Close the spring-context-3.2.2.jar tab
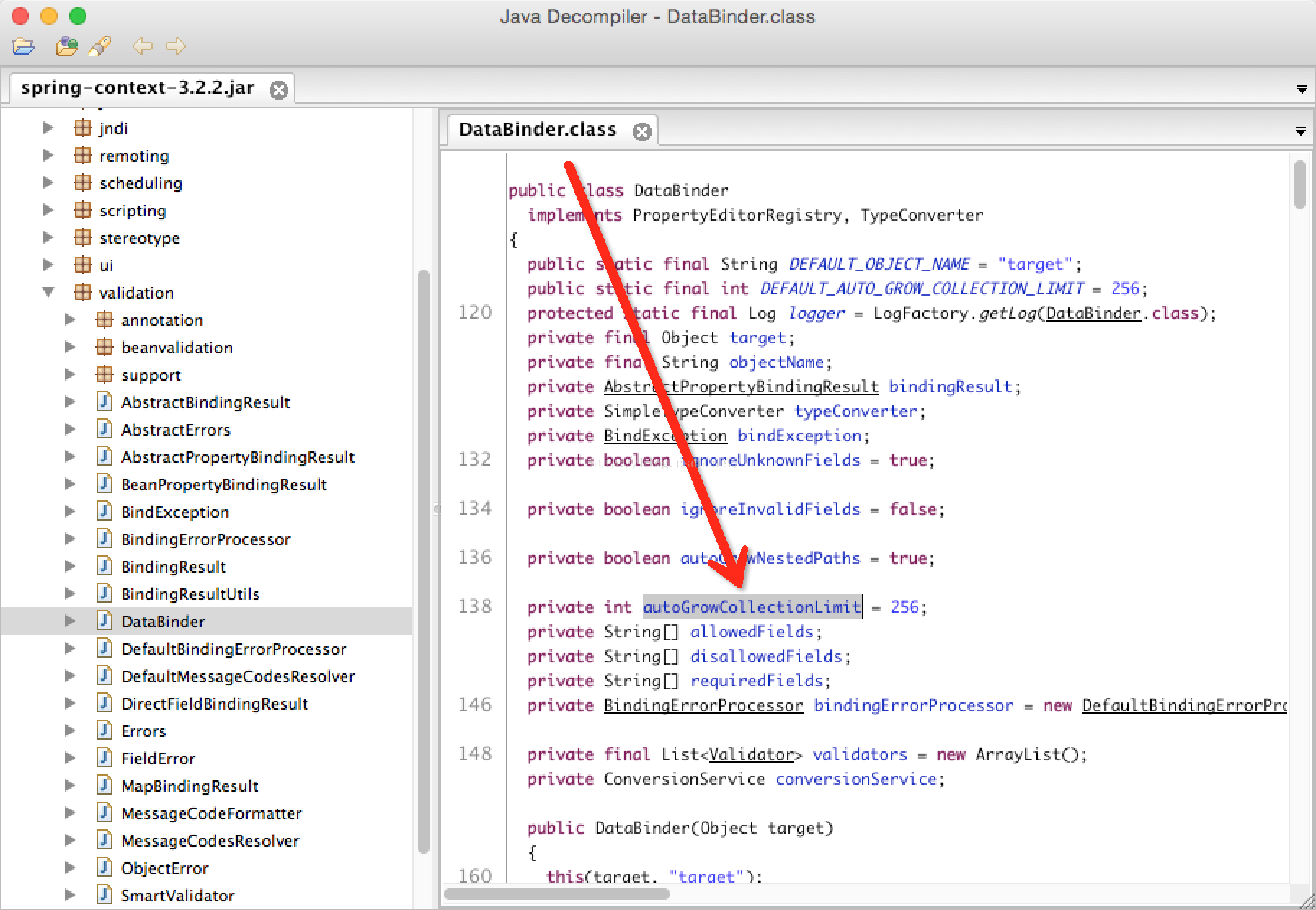This screenshot has height=910, width=1316. coord(279,89)
